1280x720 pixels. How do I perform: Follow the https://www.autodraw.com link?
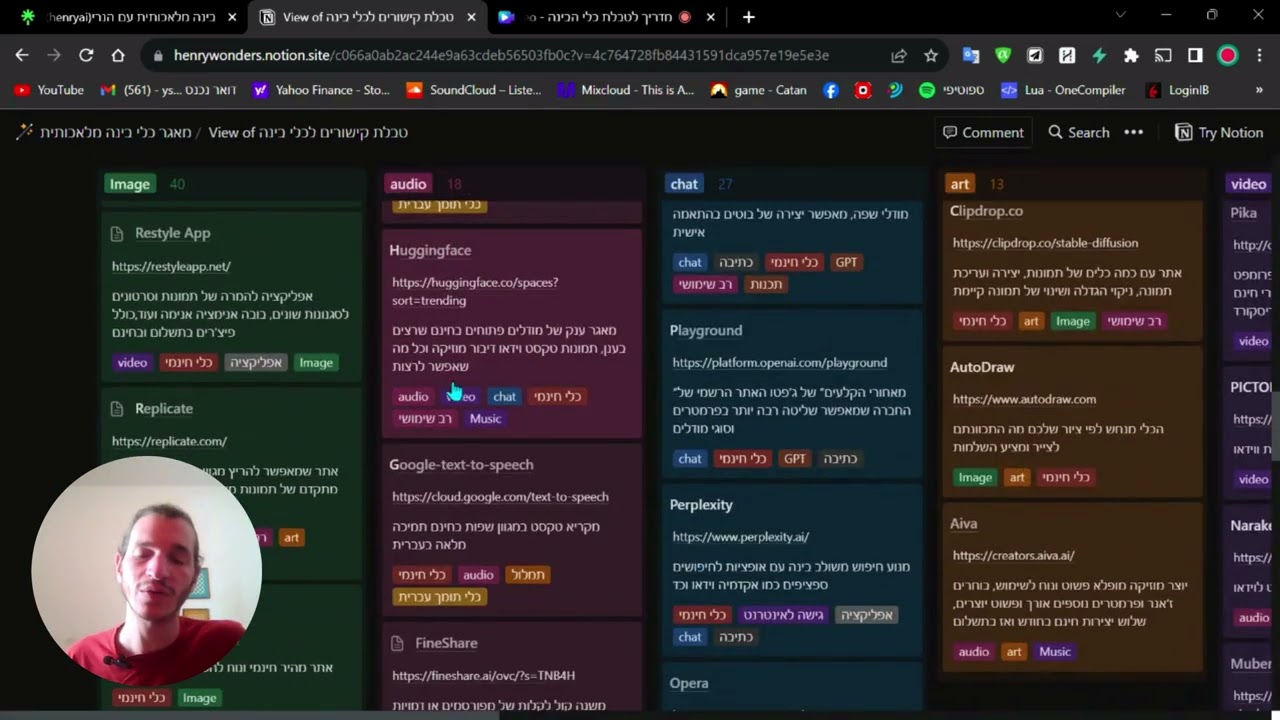1024,399
